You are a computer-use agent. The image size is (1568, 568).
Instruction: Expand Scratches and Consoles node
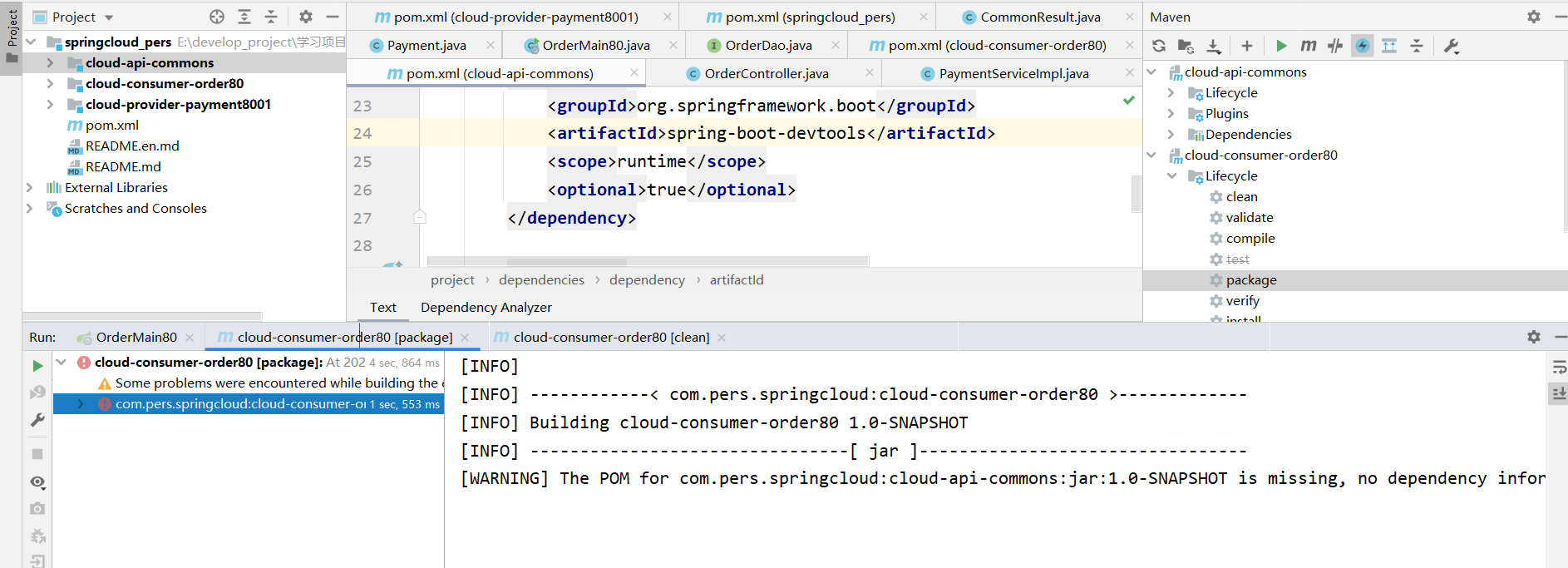tap(30, 208)
